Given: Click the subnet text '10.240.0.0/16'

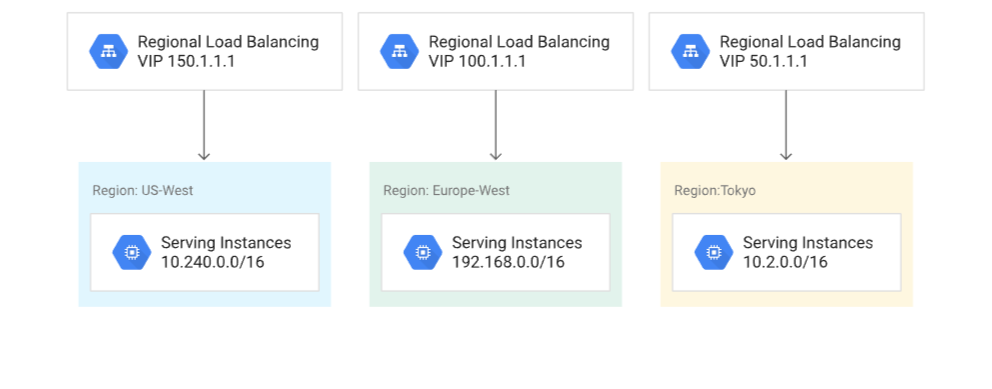Looking at the screenshot, I should pyautogui.click(x=213, y=262).
